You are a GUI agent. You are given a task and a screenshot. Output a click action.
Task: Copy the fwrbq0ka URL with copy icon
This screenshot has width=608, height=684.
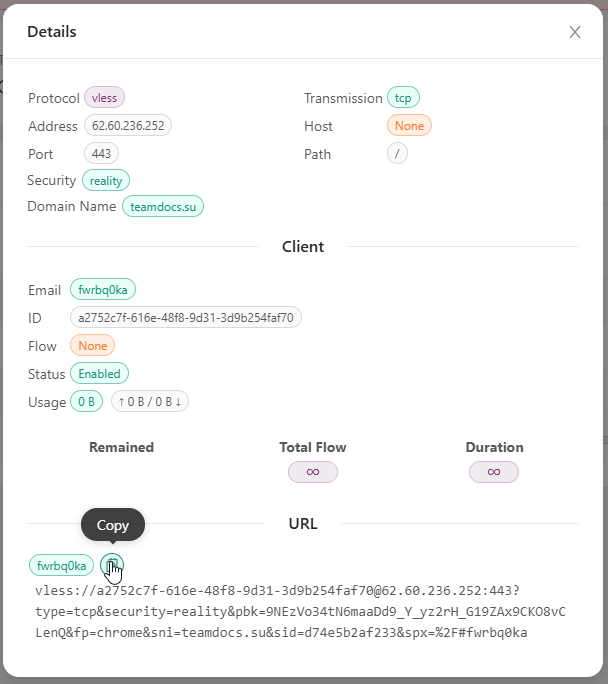pyautogui.click(x=112, y=564)
